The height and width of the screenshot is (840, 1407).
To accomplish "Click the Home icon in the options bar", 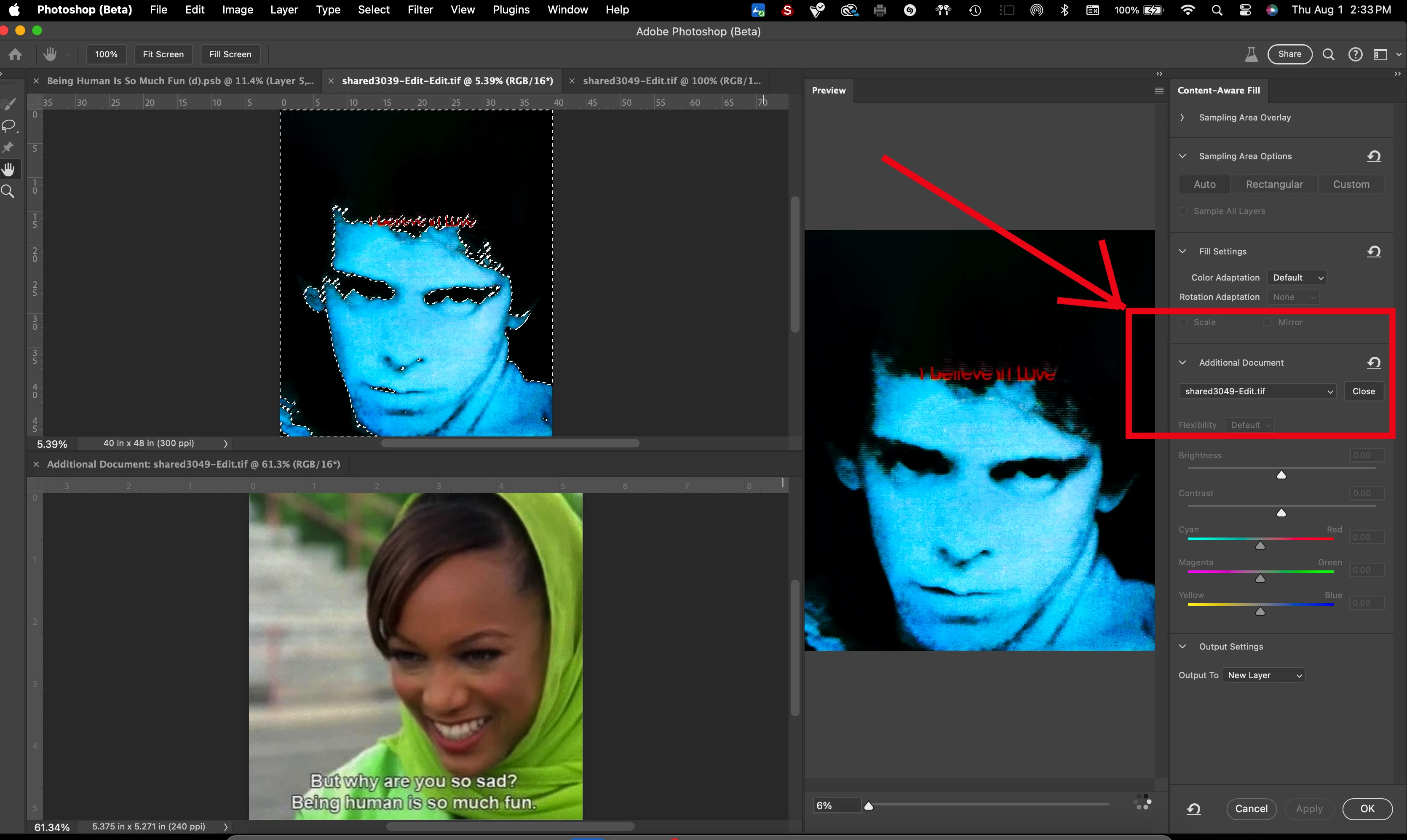I will click(x=15, y=54).
